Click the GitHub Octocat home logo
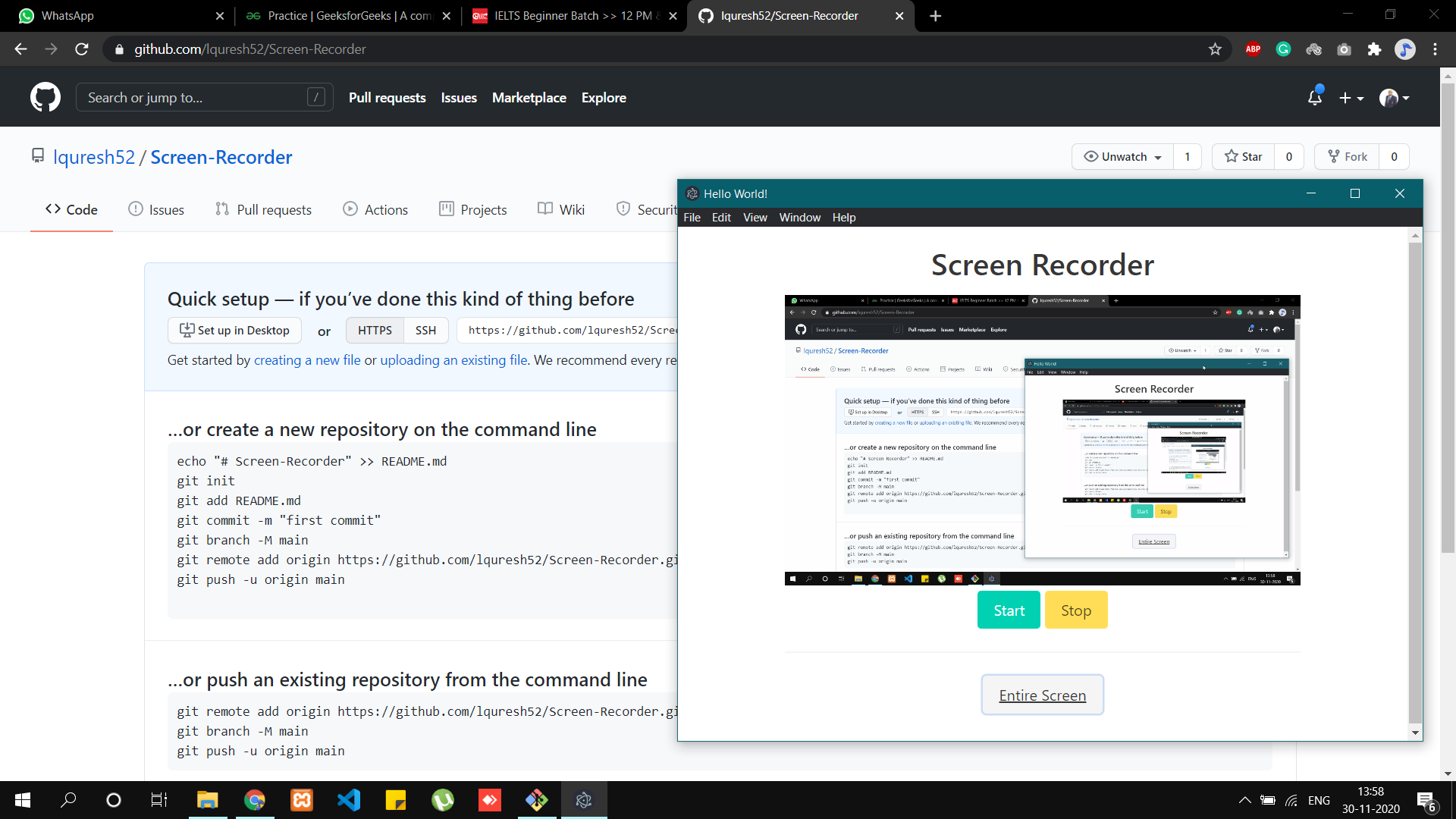 point(45,97)
